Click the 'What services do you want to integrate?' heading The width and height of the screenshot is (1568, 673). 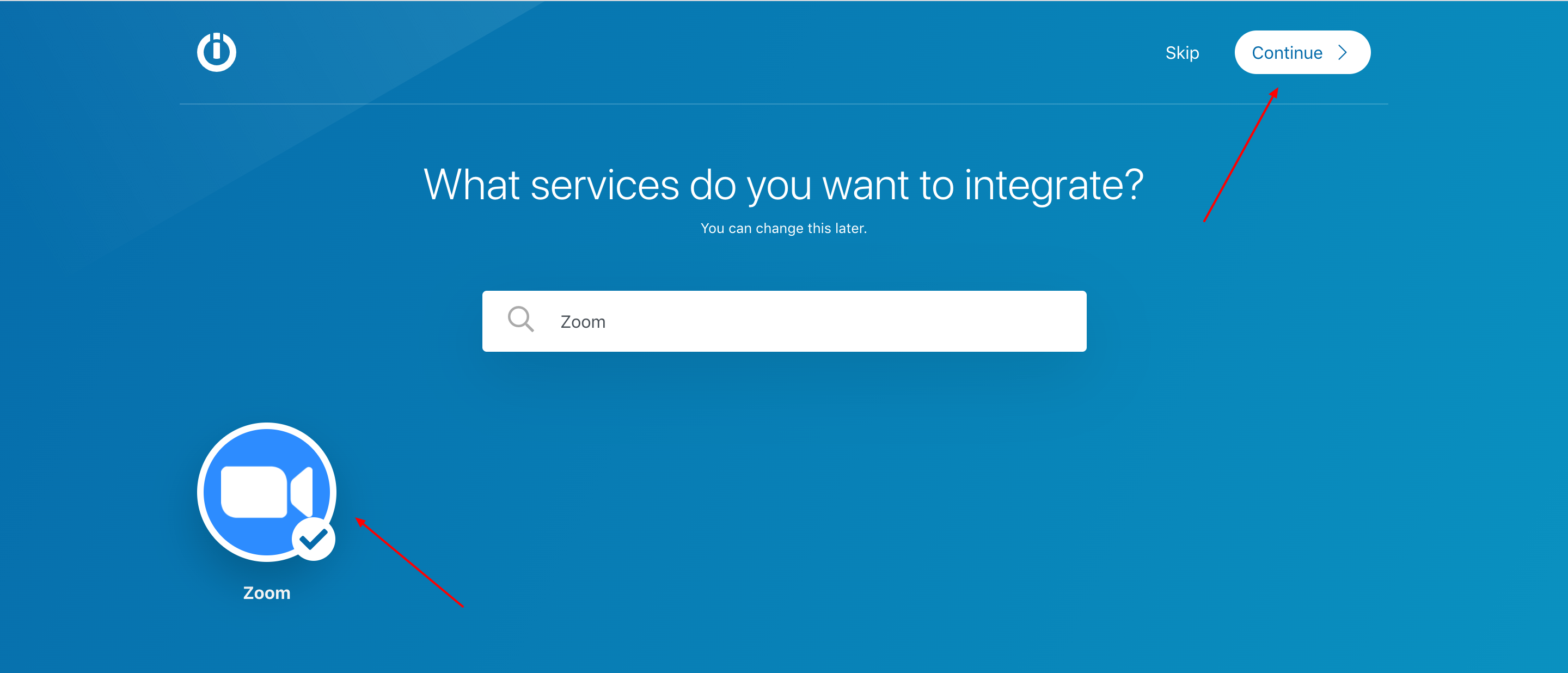783,185
